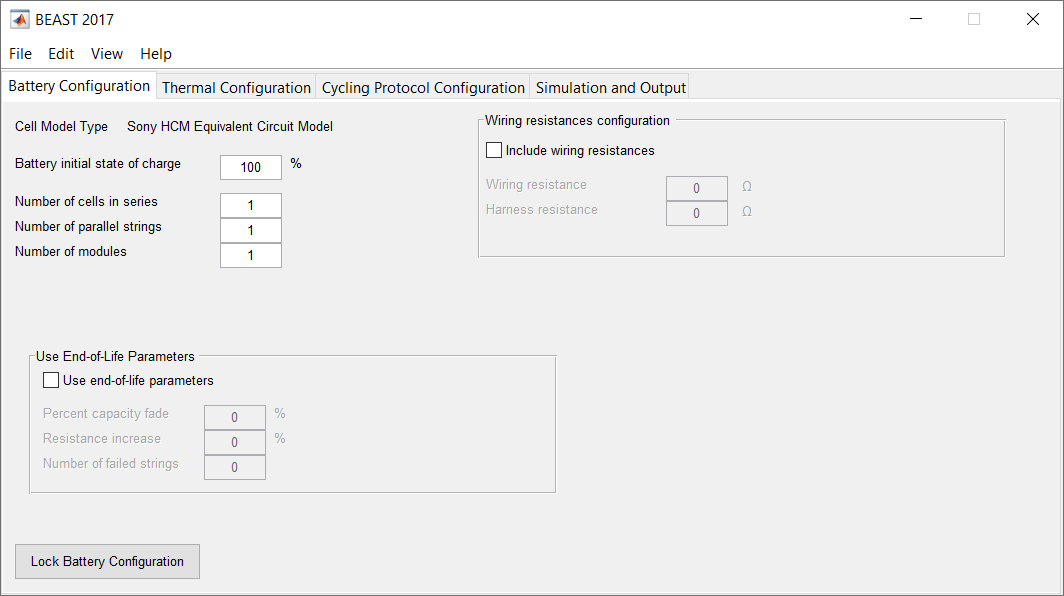Screen dimensions: 1064x596
Task: Return to the Battery Configuration tab
Action: pyautogui.click(x=78, y=86)
